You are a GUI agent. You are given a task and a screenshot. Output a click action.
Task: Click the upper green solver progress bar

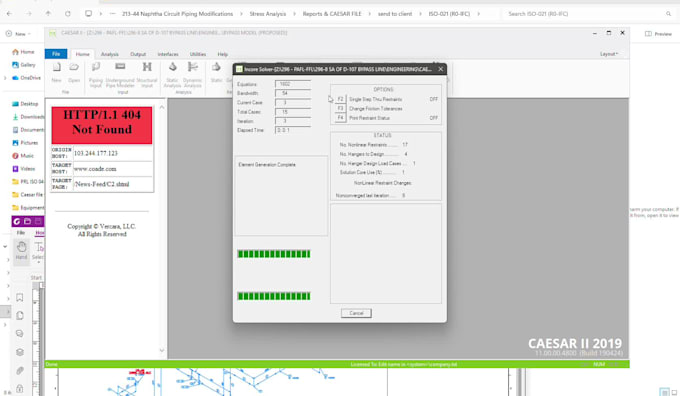pos(274,254)
